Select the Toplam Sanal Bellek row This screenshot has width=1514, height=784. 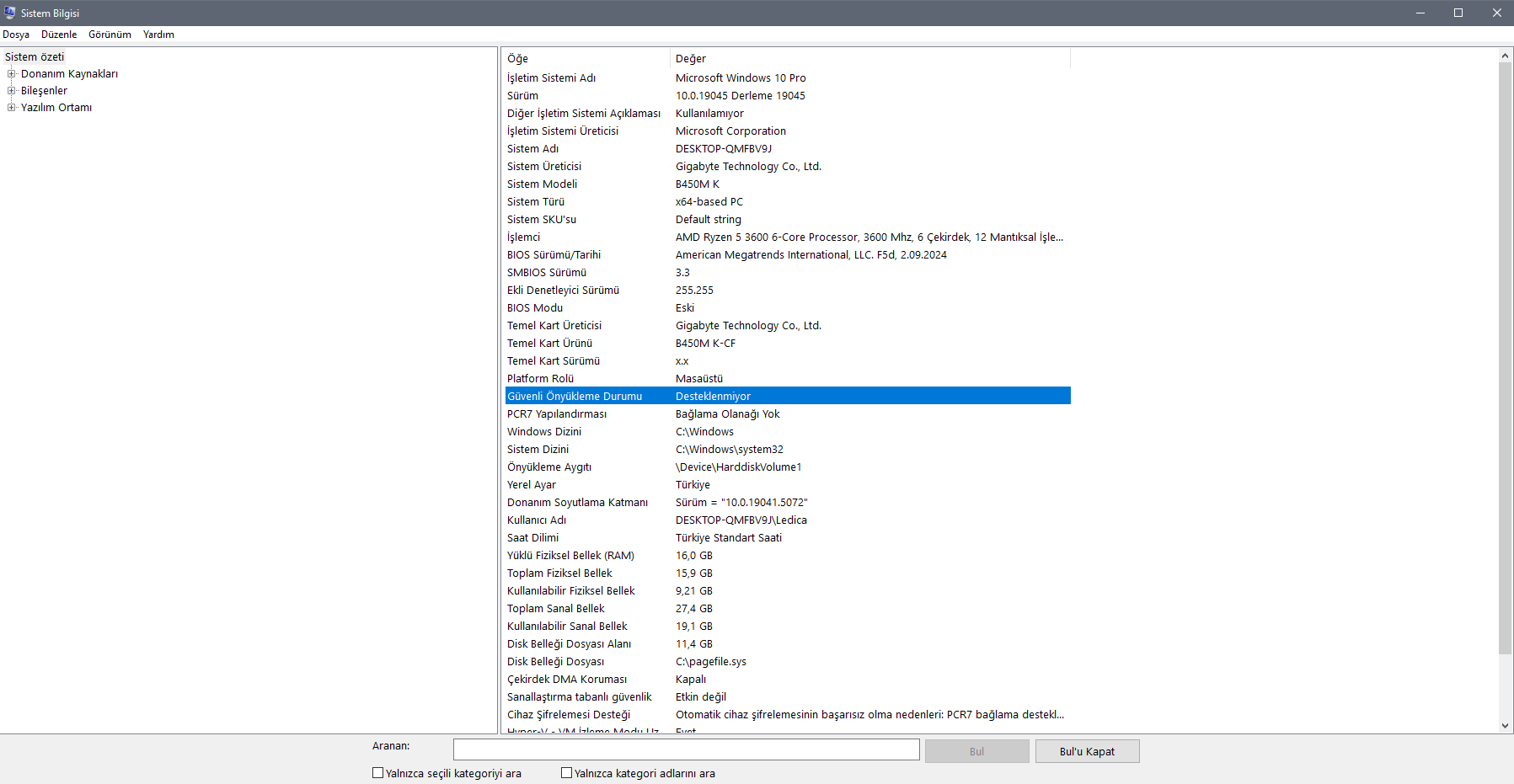point(788,609)
